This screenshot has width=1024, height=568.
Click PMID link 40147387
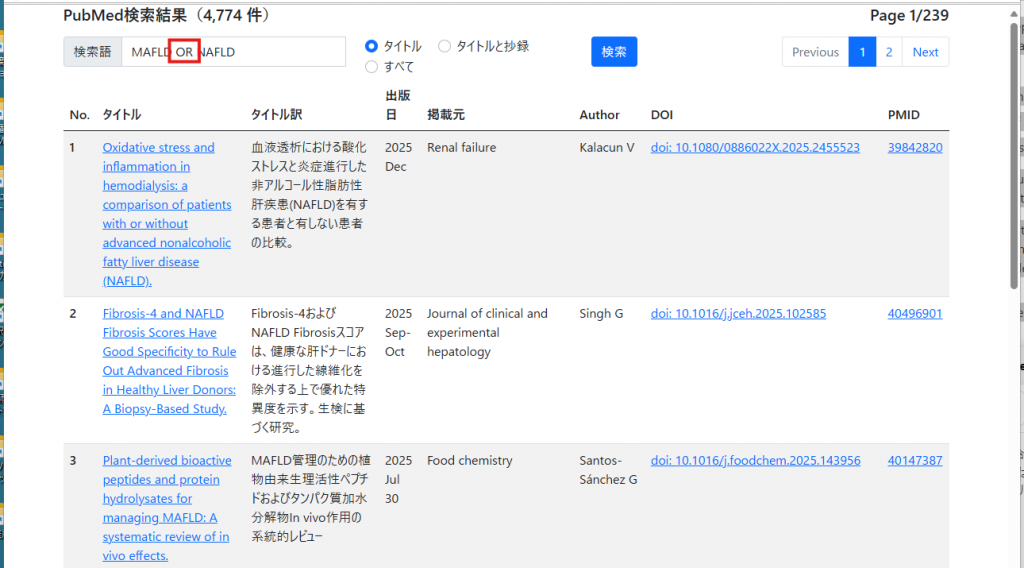(914, 461)
